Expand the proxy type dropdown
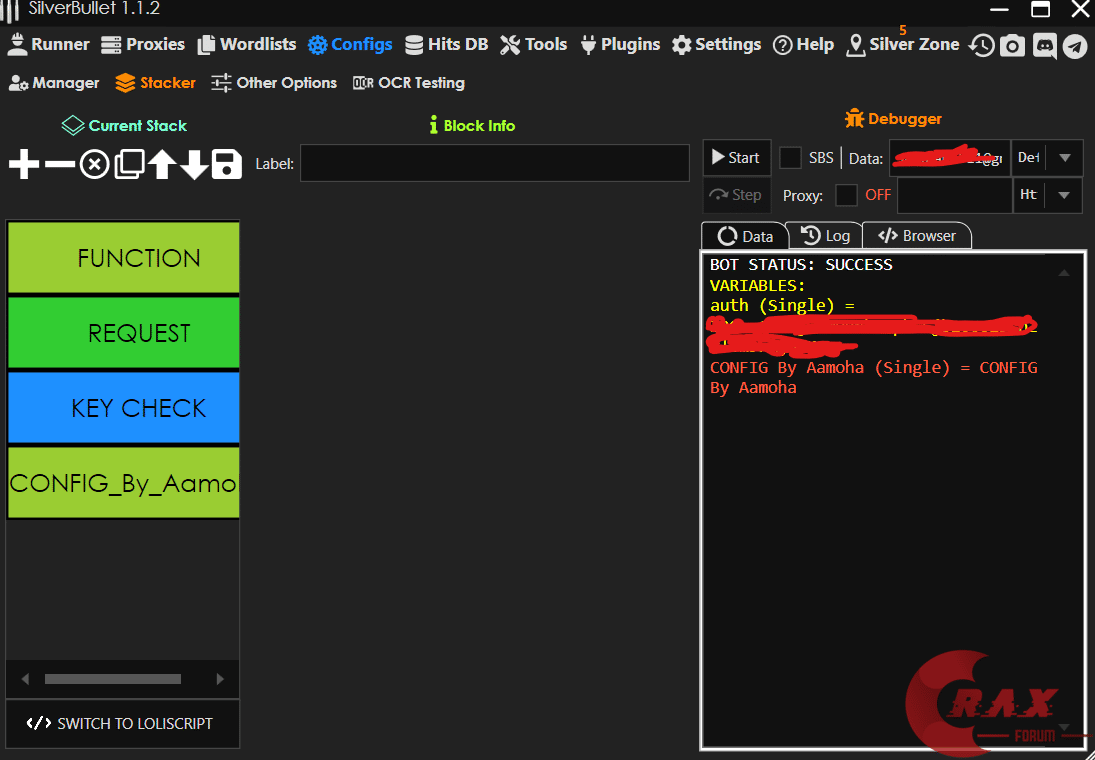This screenshot has height=760, width=1095. tap(1064, 195)
